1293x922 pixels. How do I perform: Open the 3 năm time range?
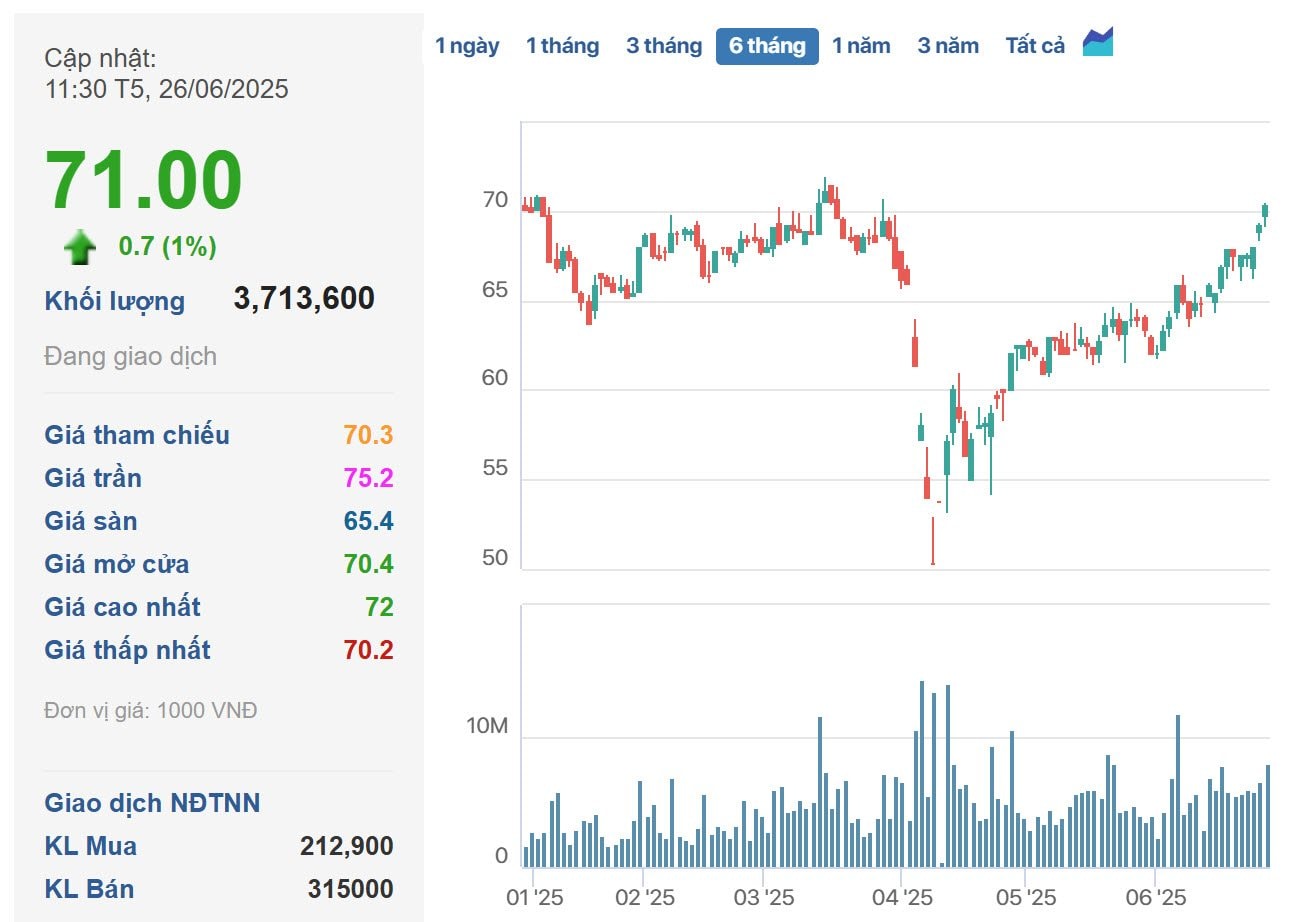(948, 46)
